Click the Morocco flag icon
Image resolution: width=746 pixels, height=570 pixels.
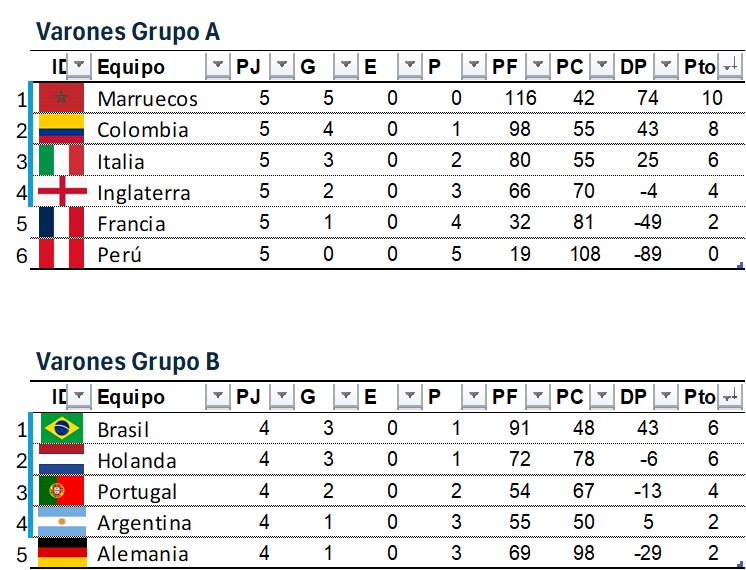[x=61, y=98]
